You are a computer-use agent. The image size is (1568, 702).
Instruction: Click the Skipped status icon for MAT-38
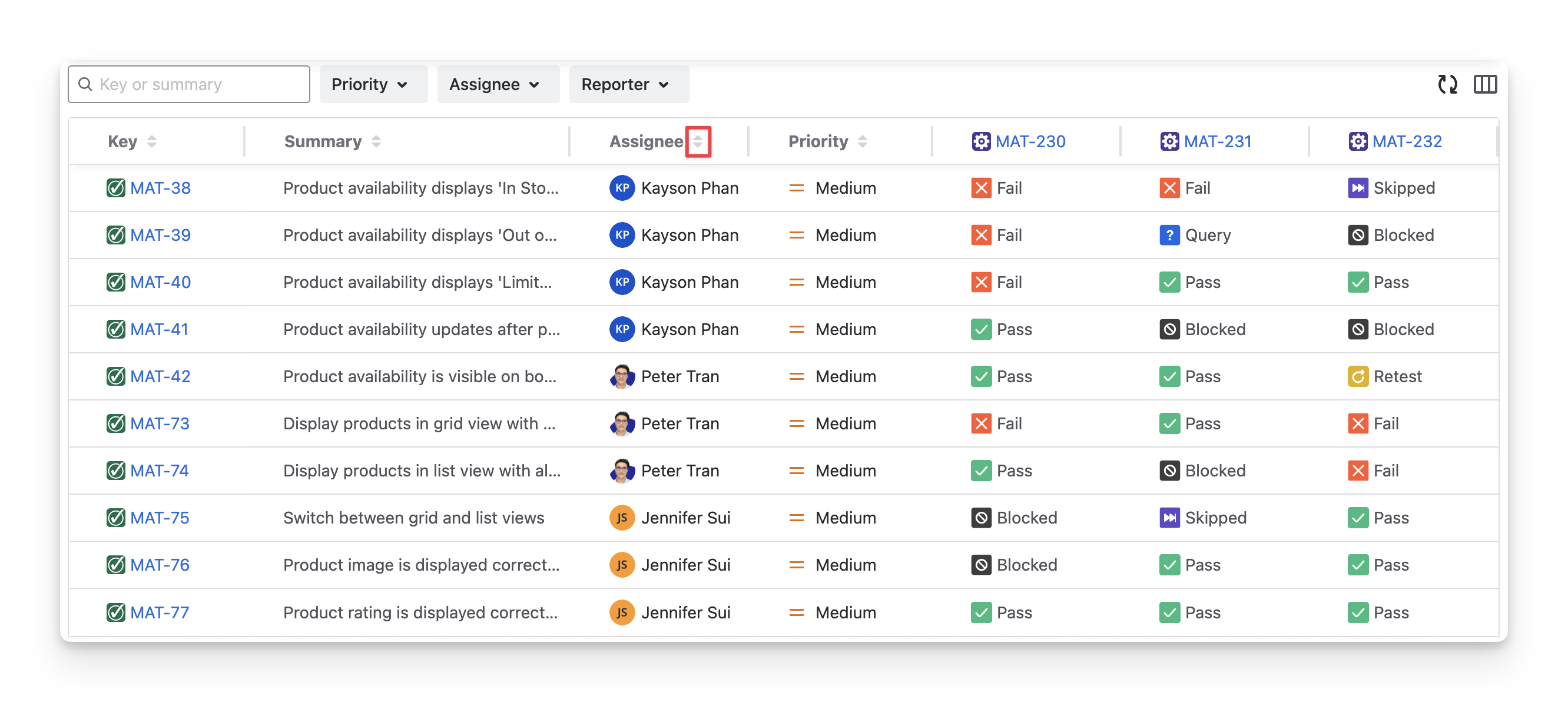1357,188
